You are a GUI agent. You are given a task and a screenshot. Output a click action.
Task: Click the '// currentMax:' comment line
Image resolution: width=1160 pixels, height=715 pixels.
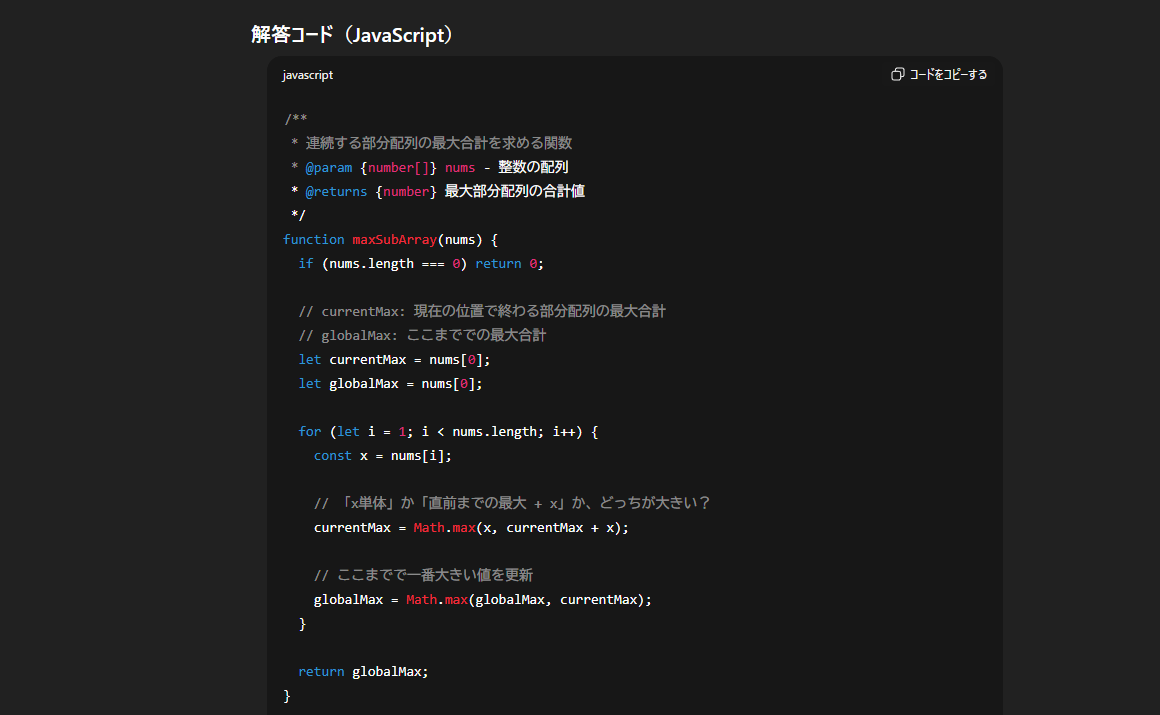click(482, 311)
